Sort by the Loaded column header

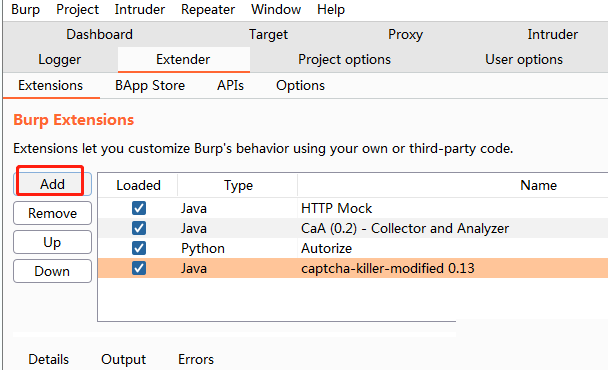[138, 185]
